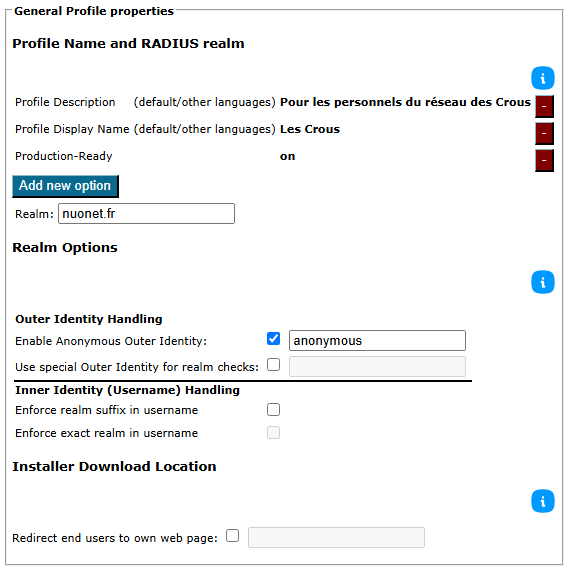Screen dimensions: 567x568
Task: Click the special Outer Identity text box
Action: pyautogui.click(x=377, y=367)
